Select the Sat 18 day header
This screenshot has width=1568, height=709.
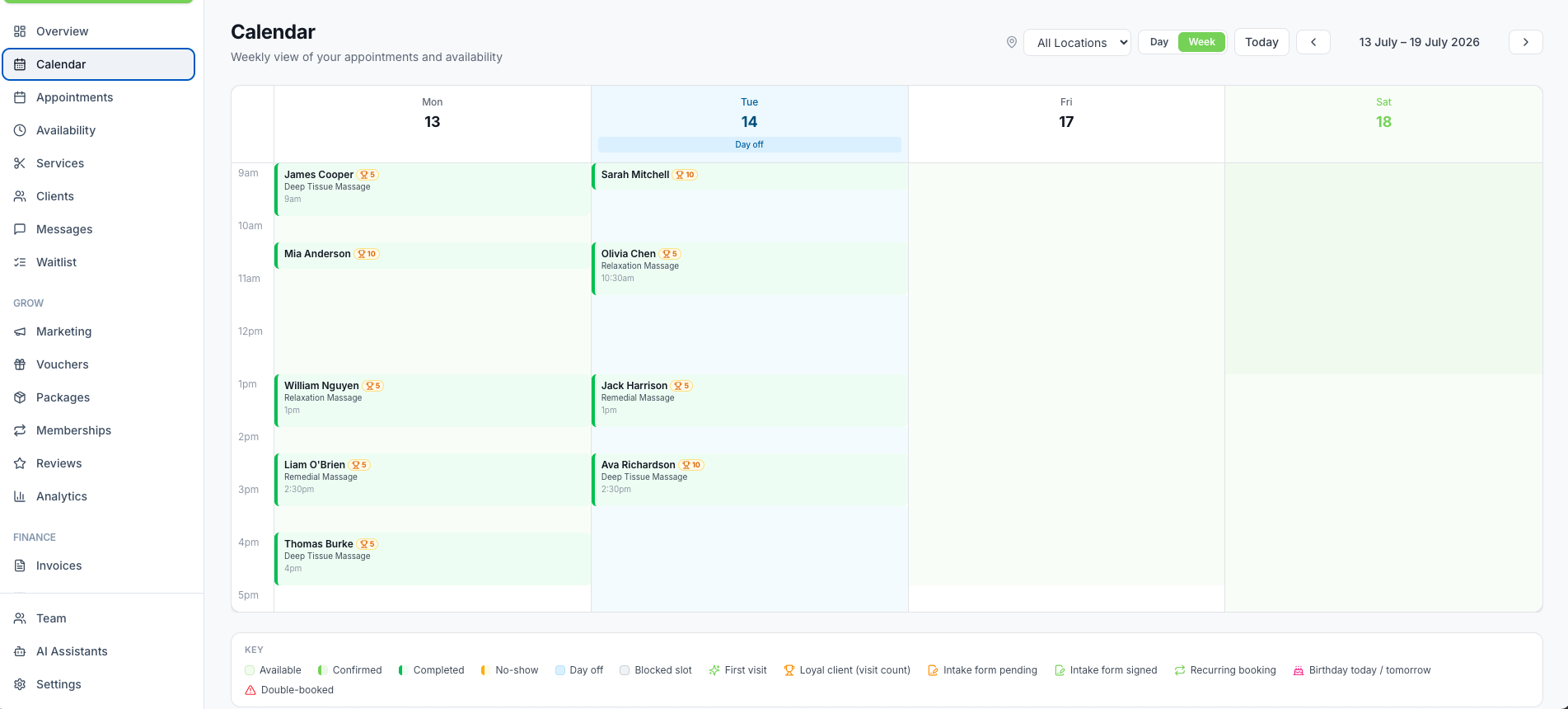pos(1383,124)
